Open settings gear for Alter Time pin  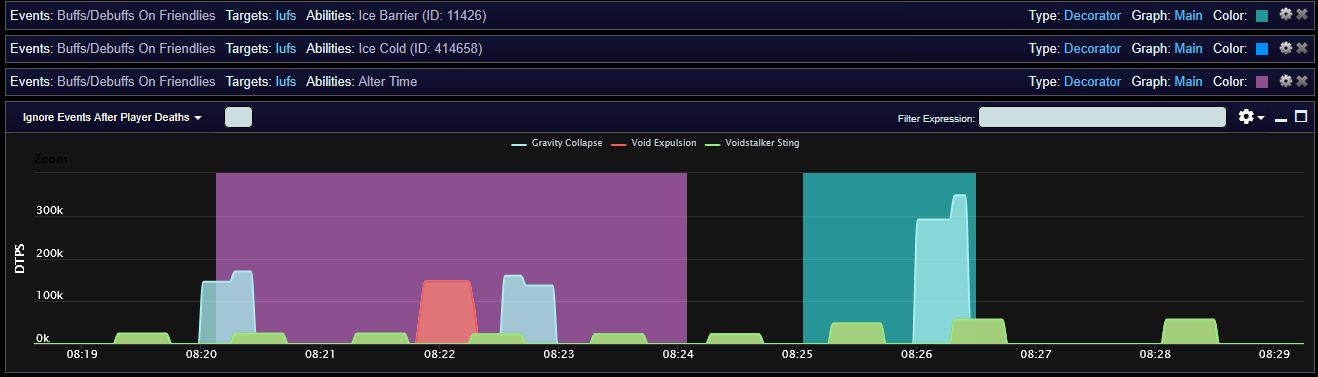tap(1286, 81)
